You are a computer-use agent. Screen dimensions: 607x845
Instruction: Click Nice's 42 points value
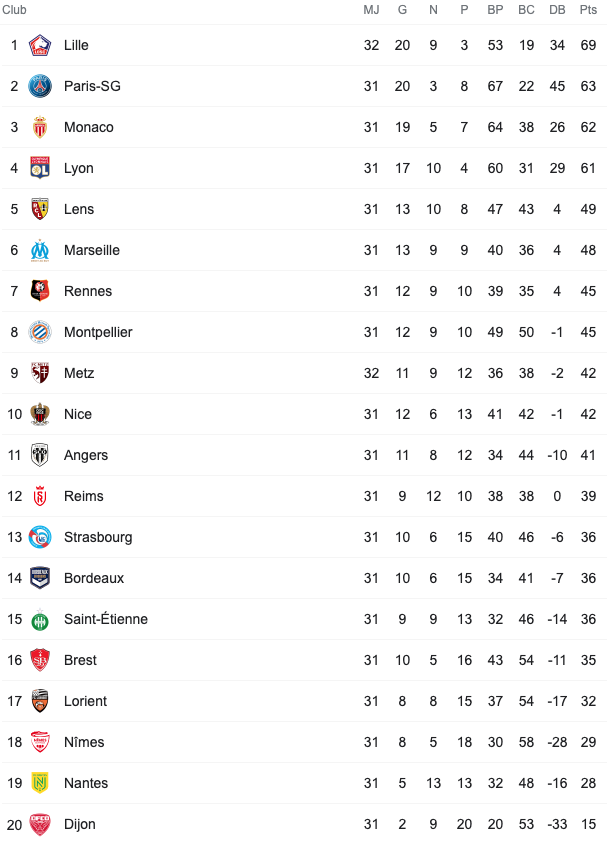coord(588,414)
